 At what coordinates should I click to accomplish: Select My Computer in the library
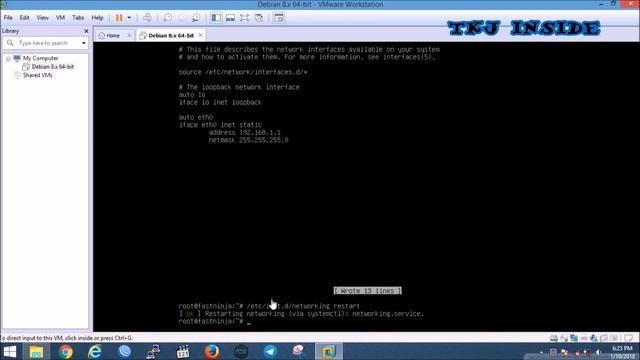(40, 58)
